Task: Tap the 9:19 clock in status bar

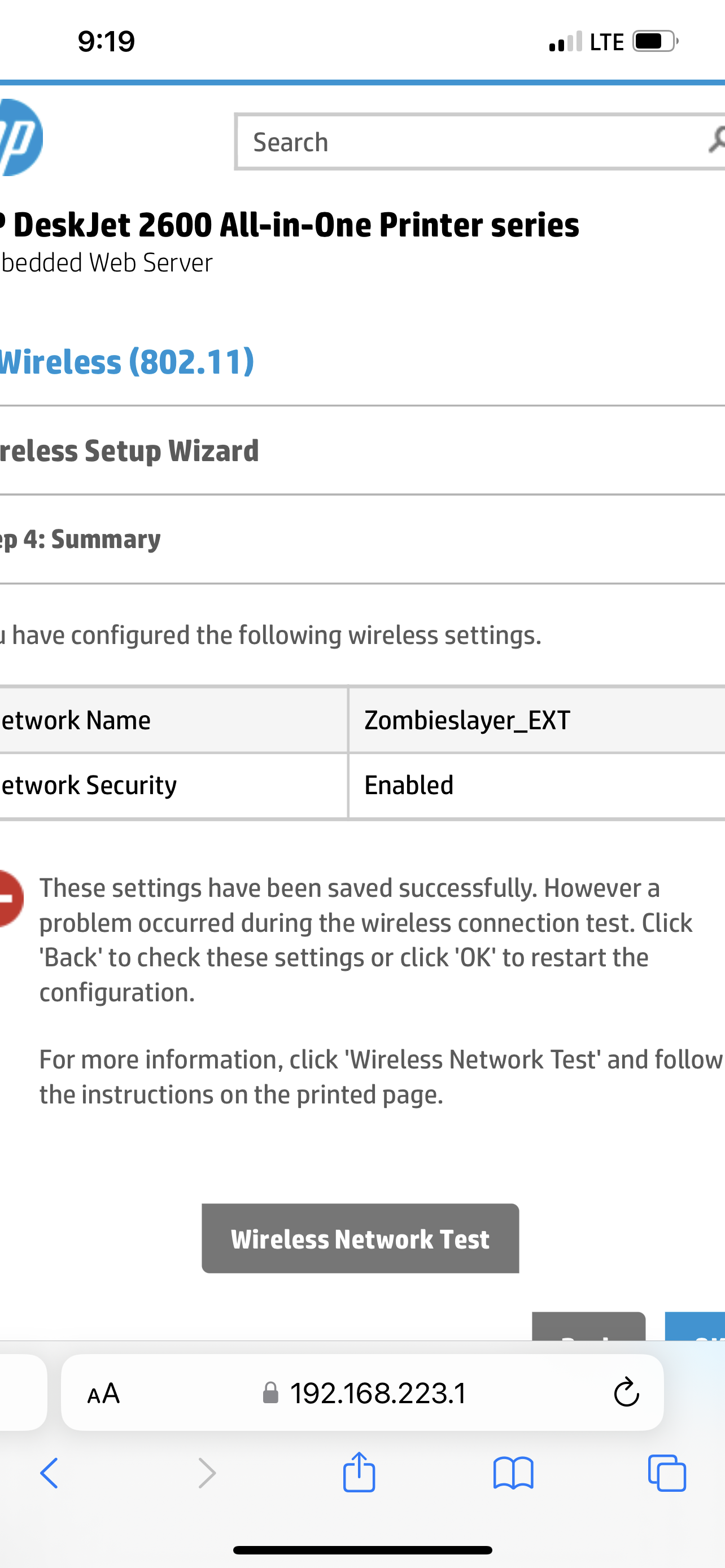Action: [107, 41]
